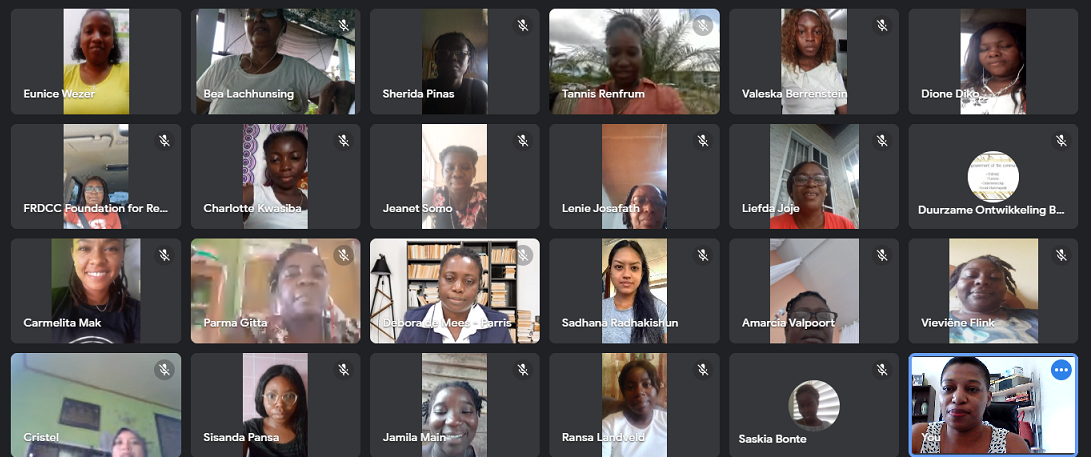Click Duurzame Ontwikkeling round profile avatar
The width and height of the screenshot is (1091, 457).
(x=993, y=176)
